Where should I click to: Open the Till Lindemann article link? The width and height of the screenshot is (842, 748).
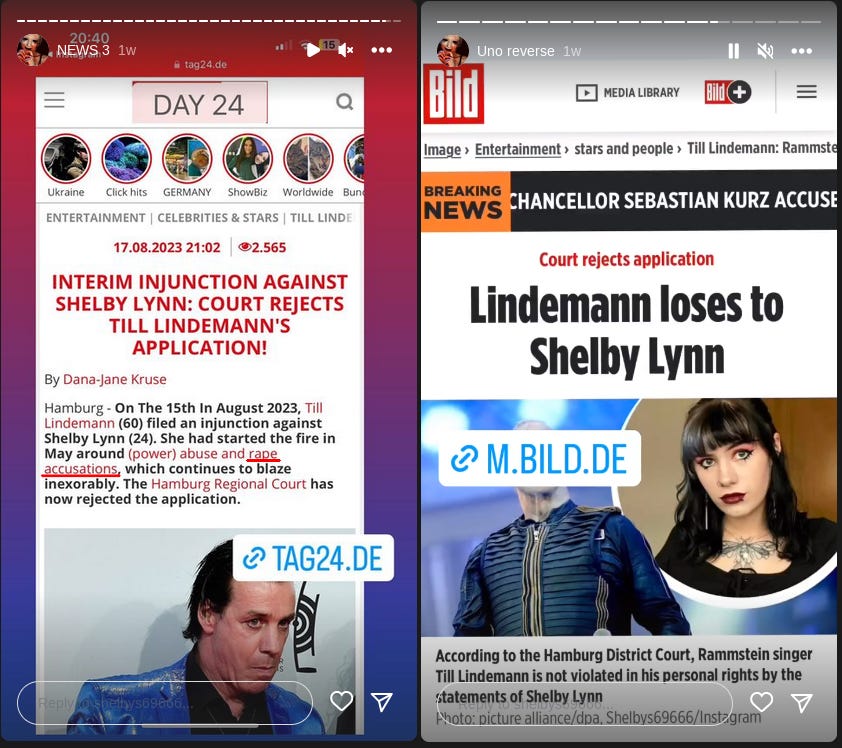coord(183,416)
